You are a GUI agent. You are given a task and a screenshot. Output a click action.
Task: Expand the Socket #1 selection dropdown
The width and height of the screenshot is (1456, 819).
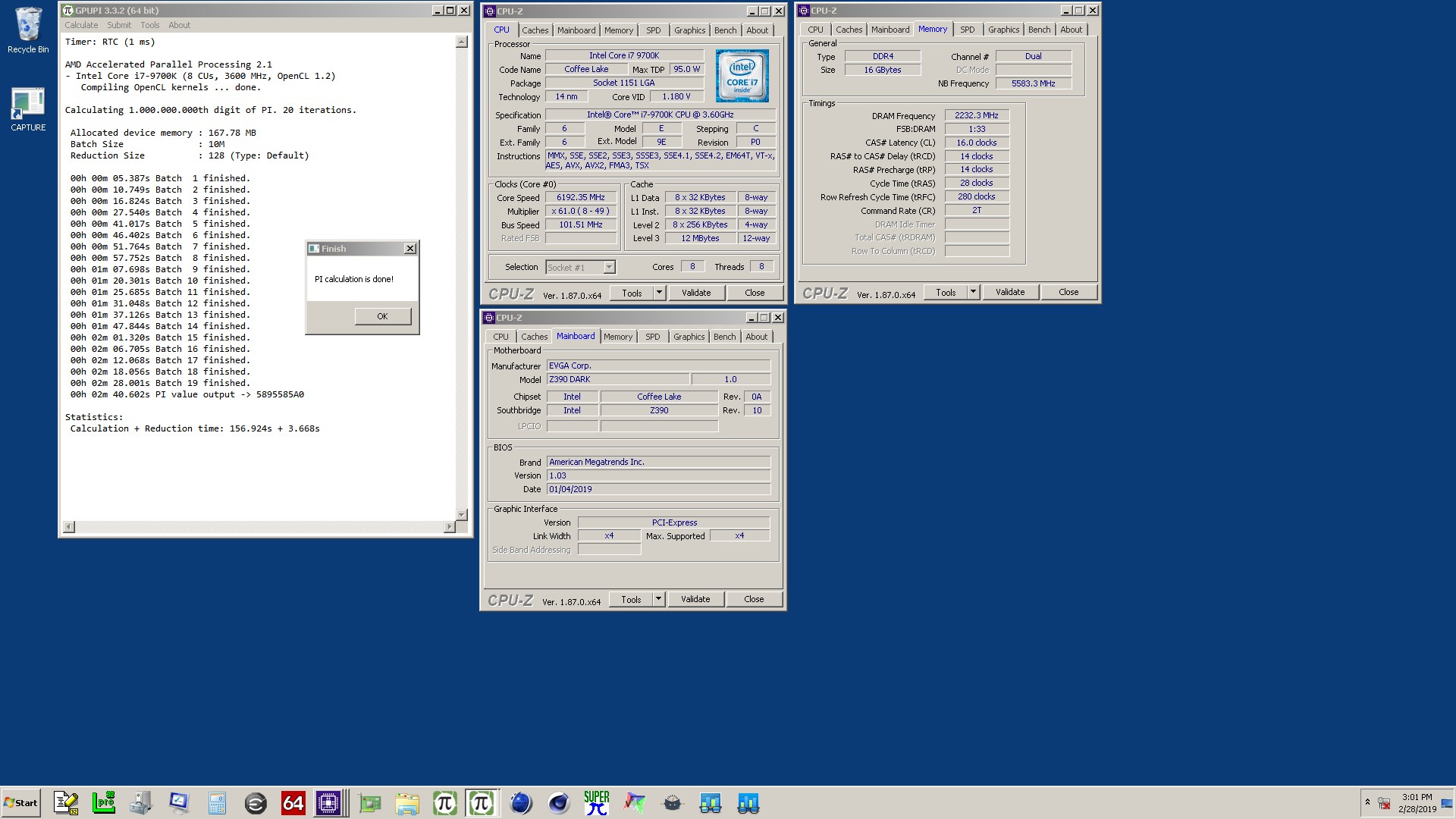609,267
